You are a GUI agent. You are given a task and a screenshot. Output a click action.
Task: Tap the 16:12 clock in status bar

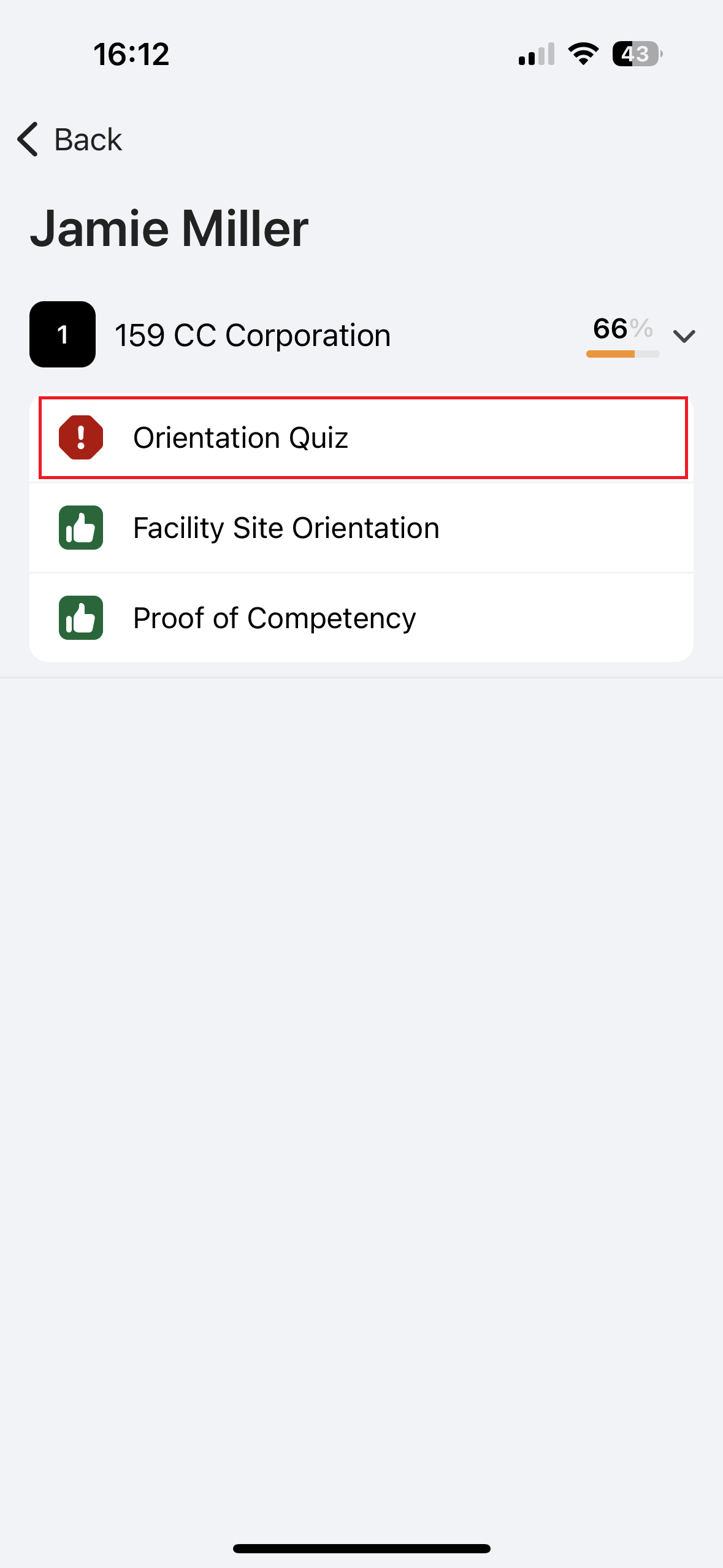131,54
